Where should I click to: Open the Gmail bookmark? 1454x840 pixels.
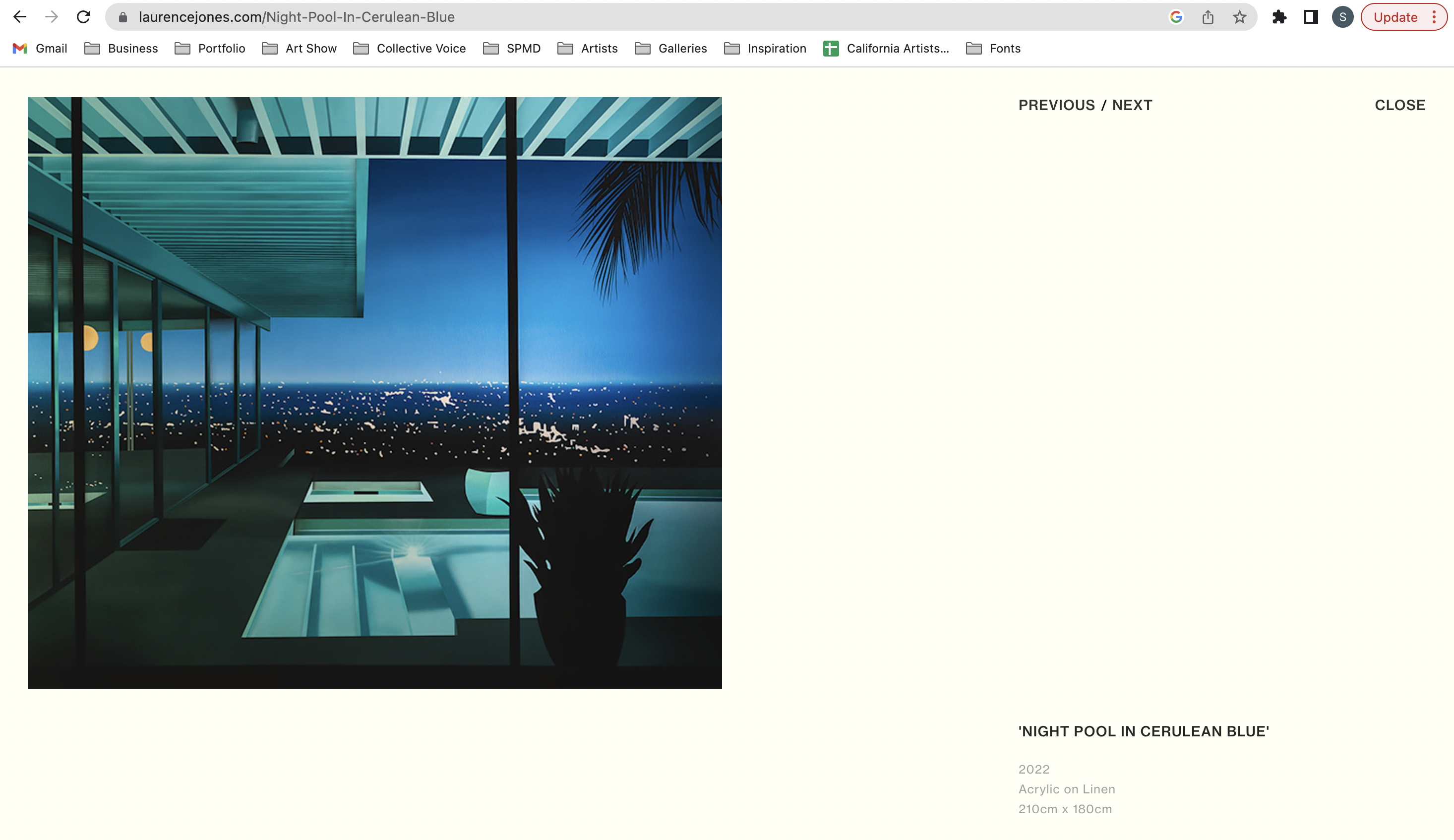pos(40,49)
